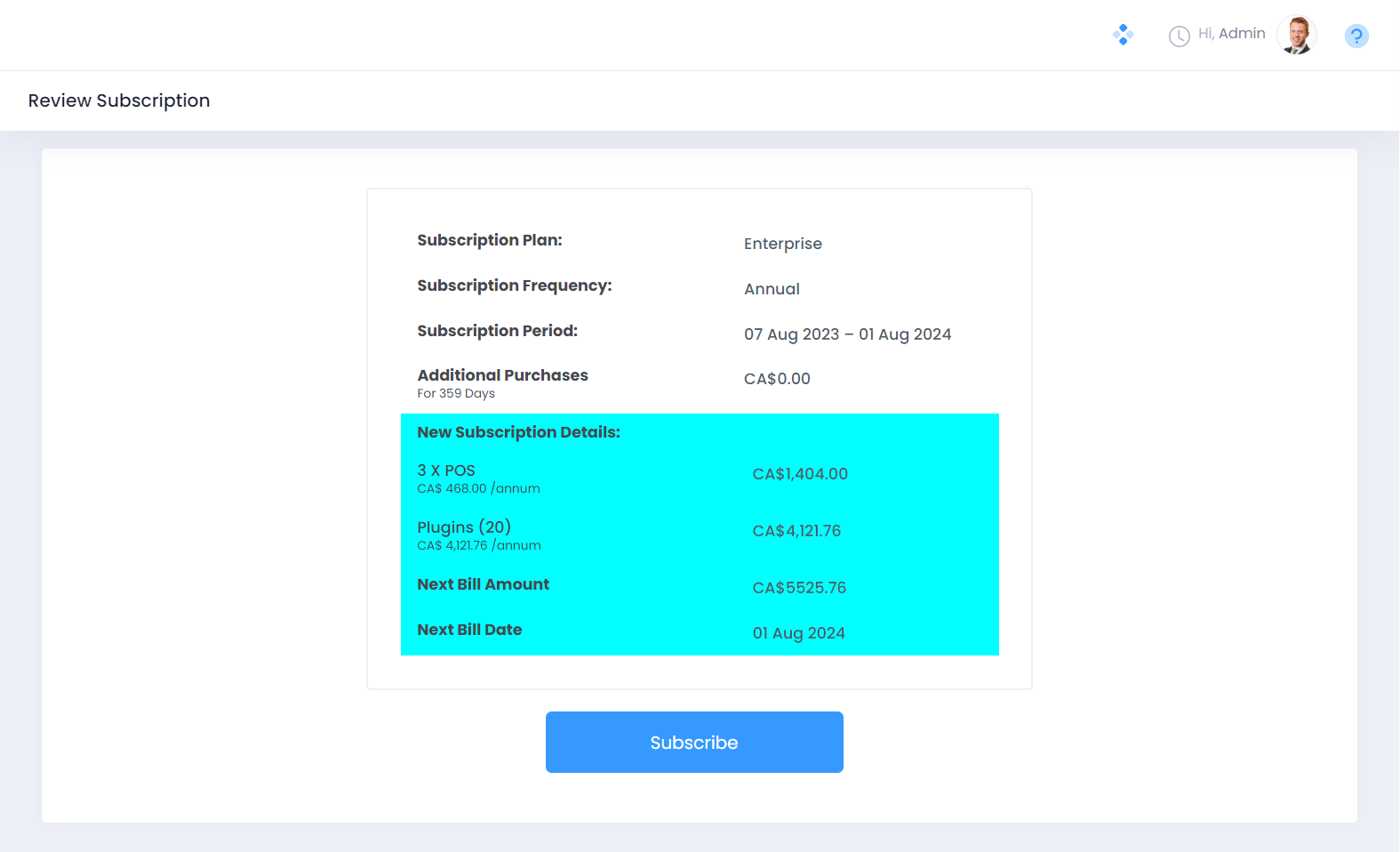Screen dimensions: 1400x852
Task: Open the Admin profile avatar
Action: [1296, 36]
